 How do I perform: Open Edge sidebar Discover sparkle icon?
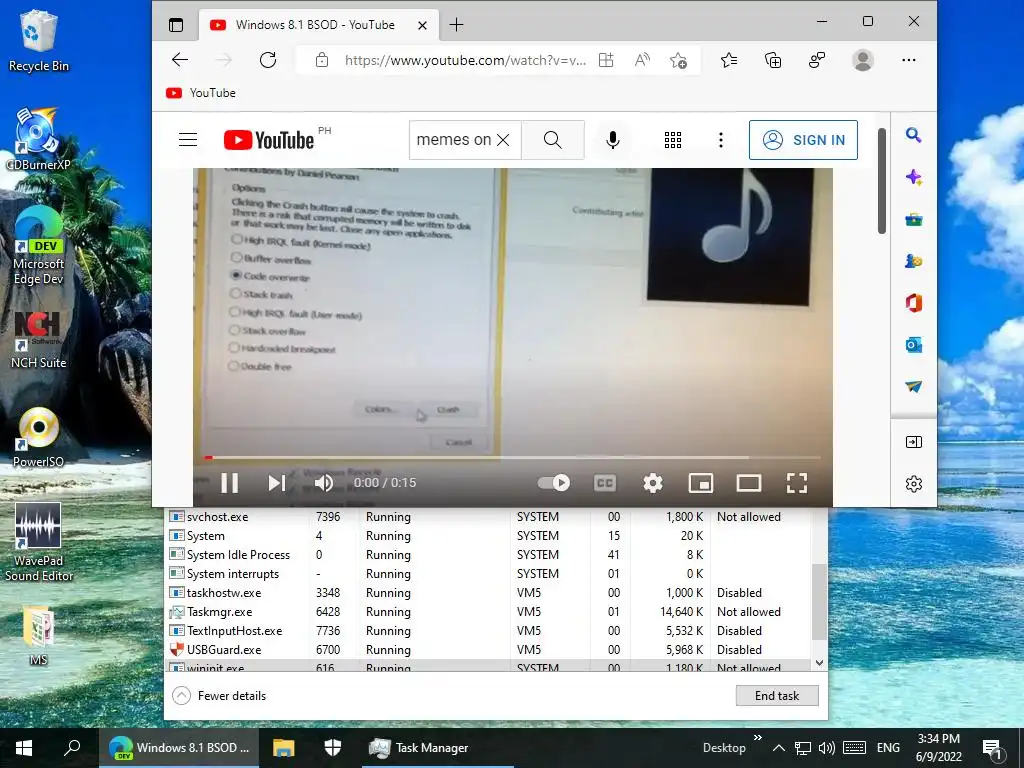pyautogui.click(x=914, y=177)
